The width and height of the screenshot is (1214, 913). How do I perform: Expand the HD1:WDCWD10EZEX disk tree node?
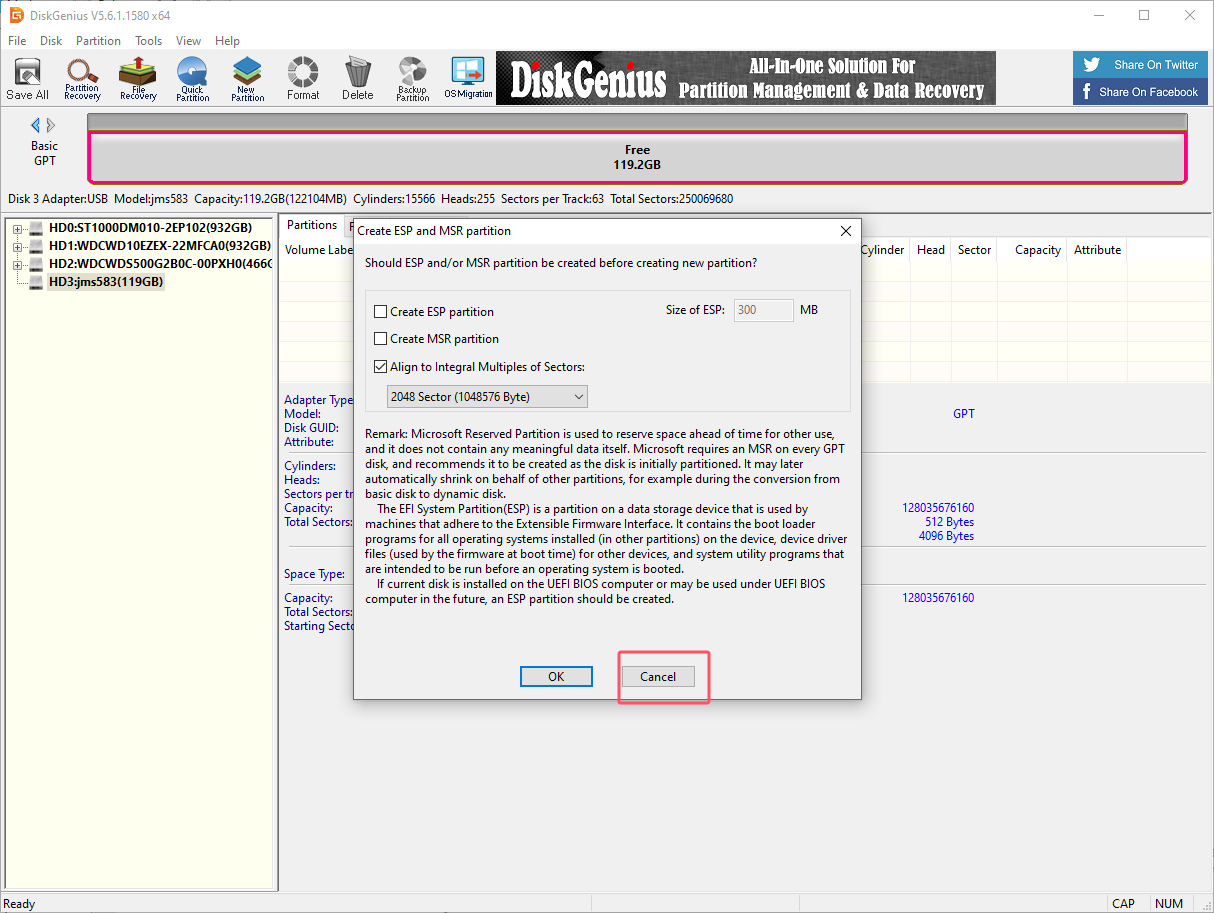click(17, 246)
